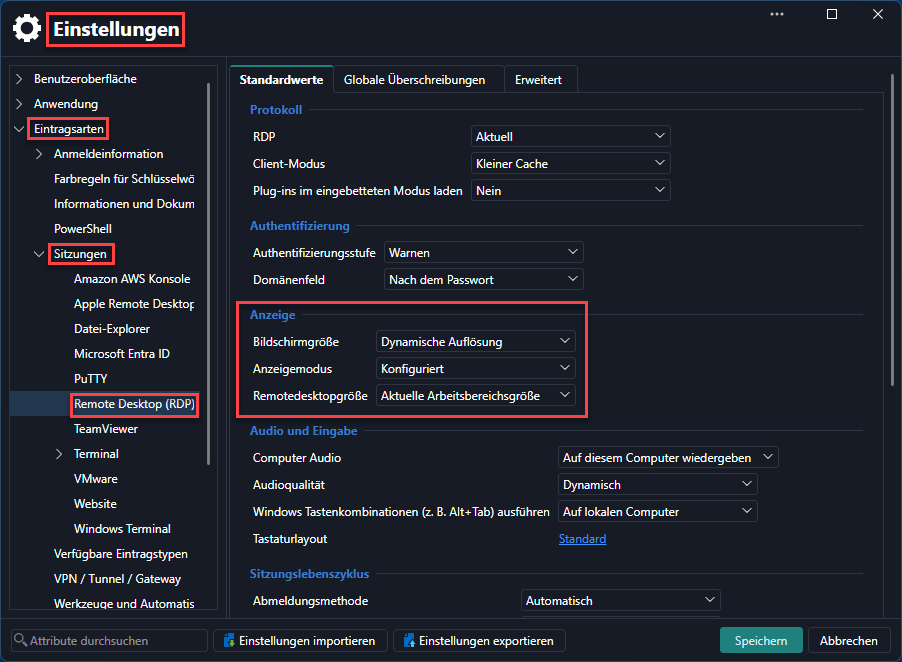Select TeamViewer in the session tree
The height and width of the screenshot is (662, 902).
(106, 428)
